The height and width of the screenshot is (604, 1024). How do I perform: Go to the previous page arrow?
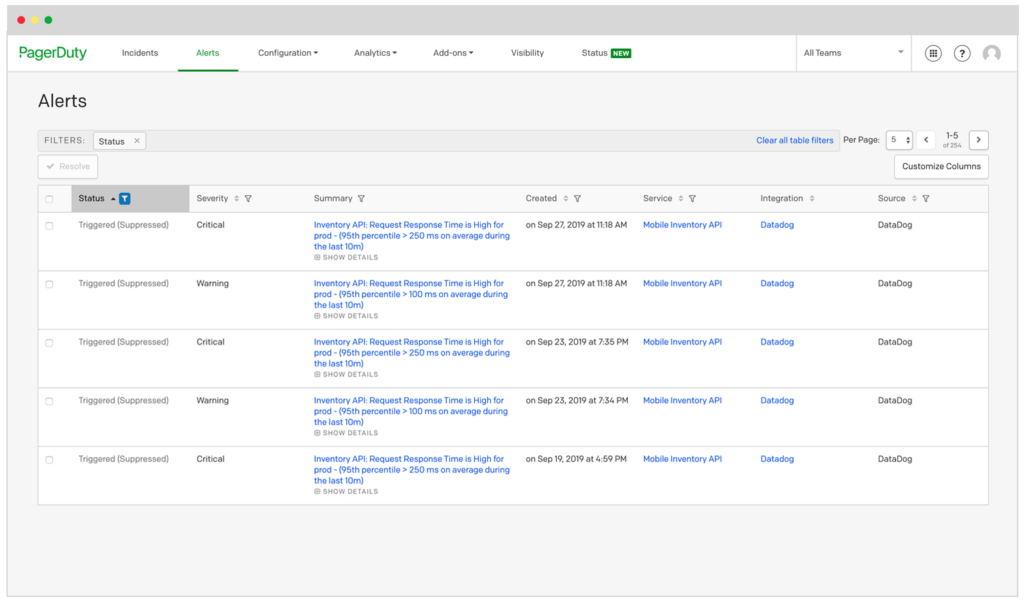(x=926, y=140)
